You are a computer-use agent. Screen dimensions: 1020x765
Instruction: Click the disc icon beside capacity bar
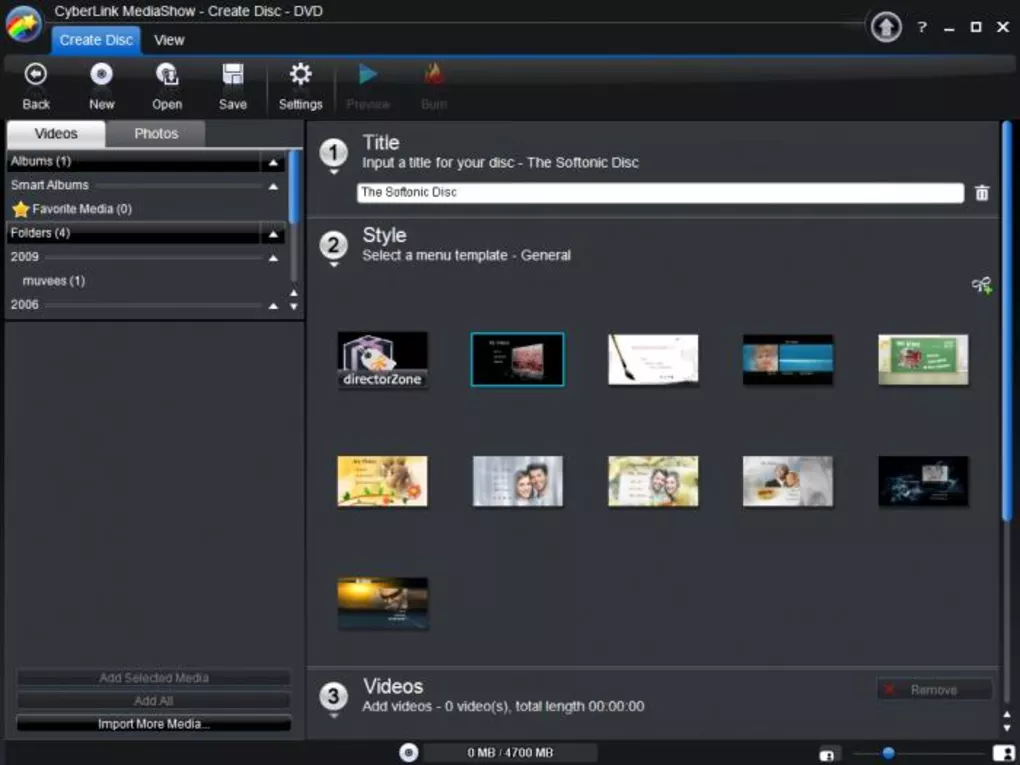click(x=409, y=753)
